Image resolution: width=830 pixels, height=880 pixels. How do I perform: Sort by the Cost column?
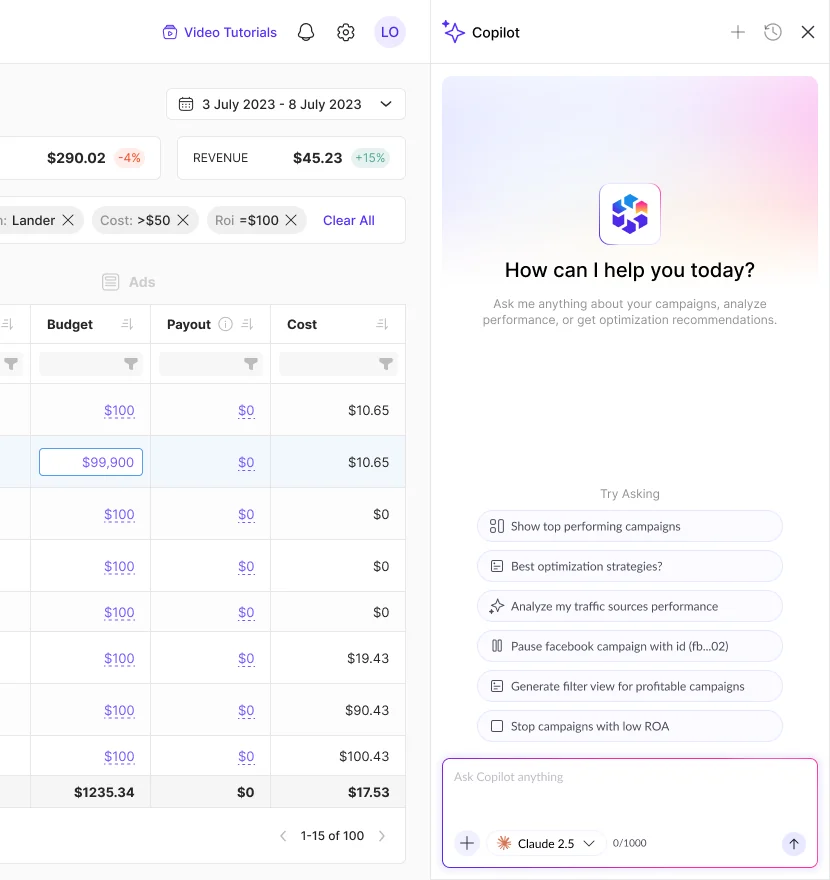point(382,324)
